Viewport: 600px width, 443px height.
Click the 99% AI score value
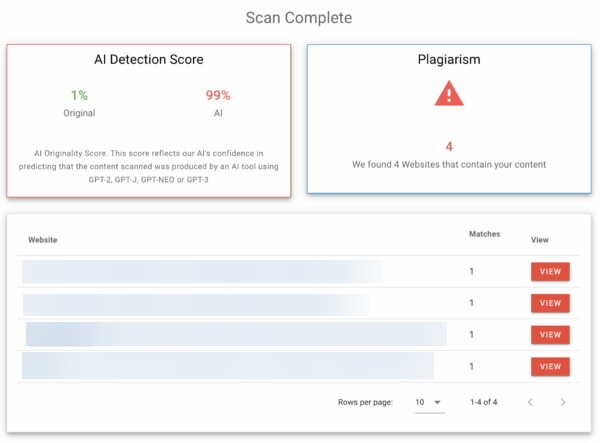click(x=218, y=96)
